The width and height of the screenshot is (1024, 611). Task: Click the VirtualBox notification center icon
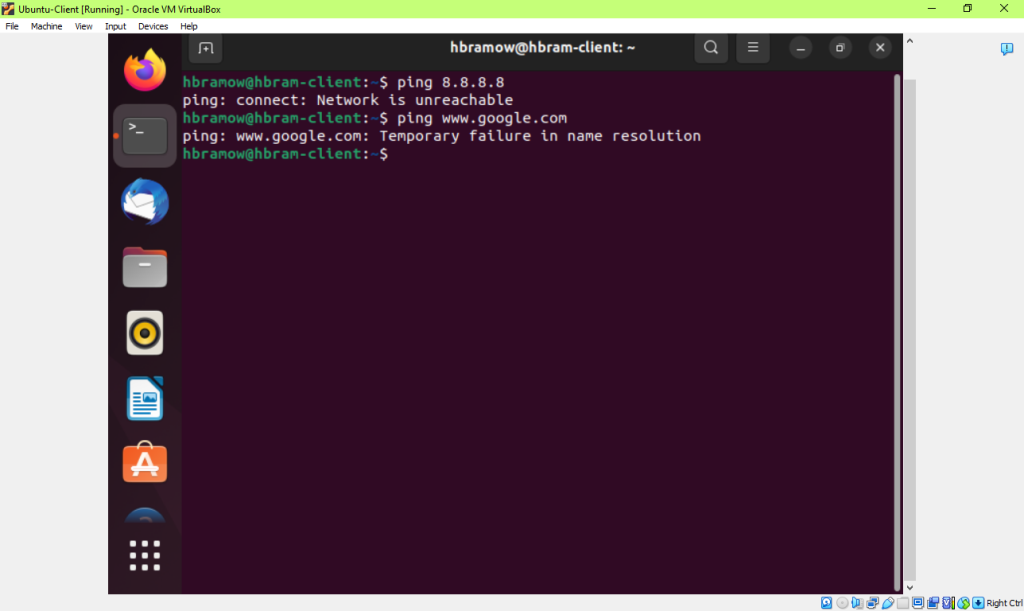pyautogui.click(x=1006, y=49)
